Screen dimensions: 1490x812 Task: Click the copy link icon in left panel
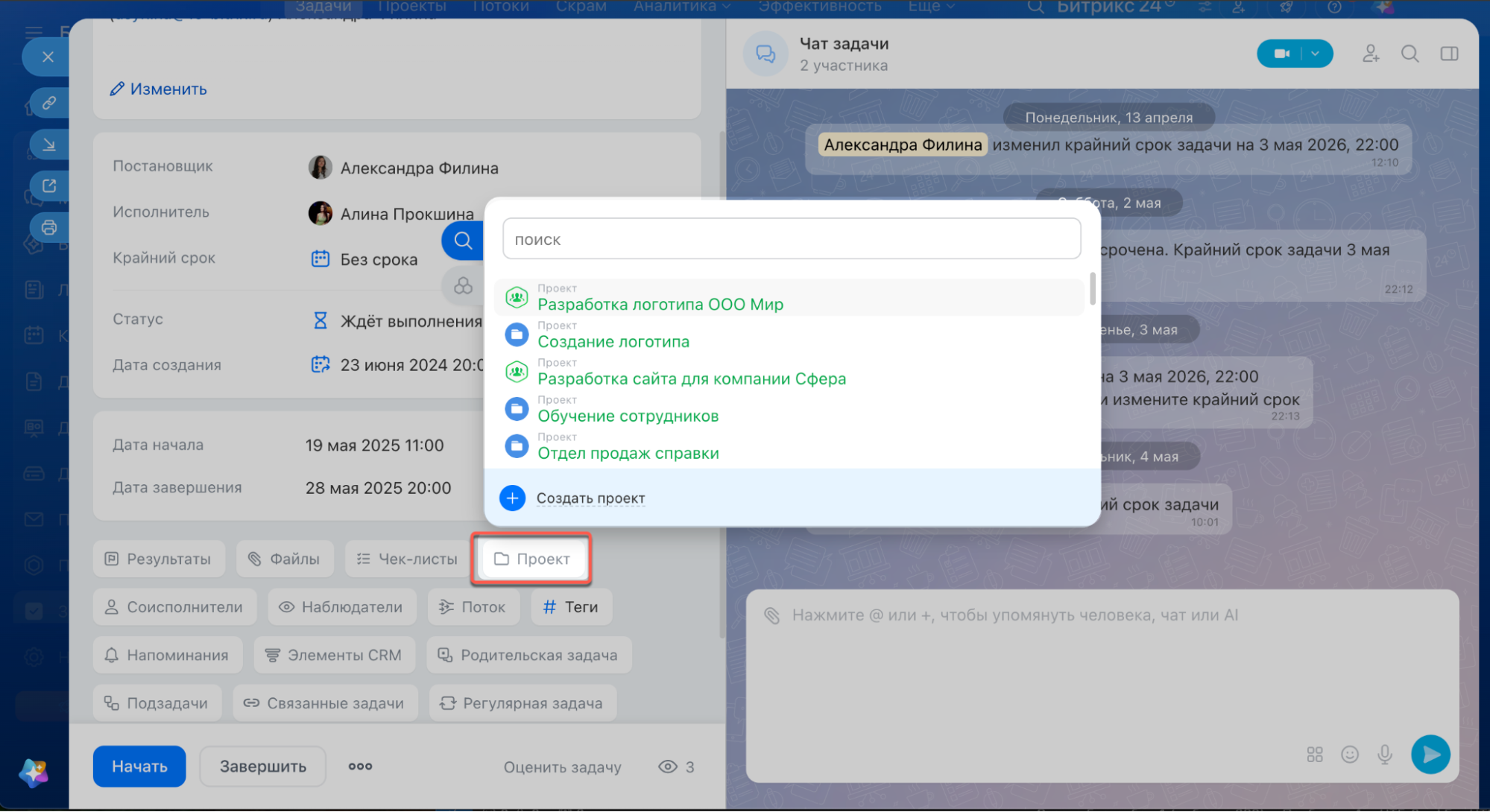pyautogui.click(x=49, y=103)
